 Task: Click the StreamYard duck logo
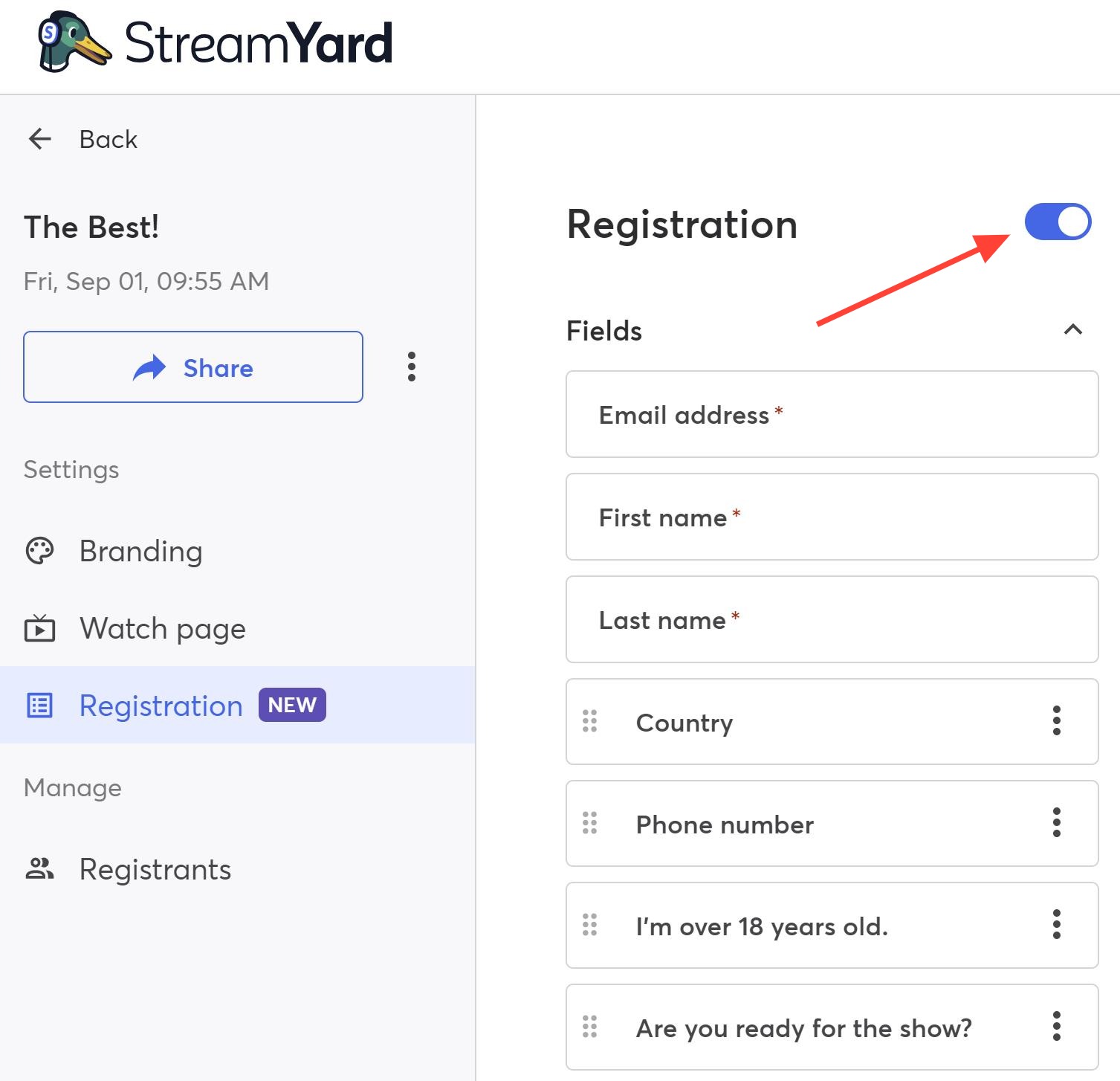point(74,42)
